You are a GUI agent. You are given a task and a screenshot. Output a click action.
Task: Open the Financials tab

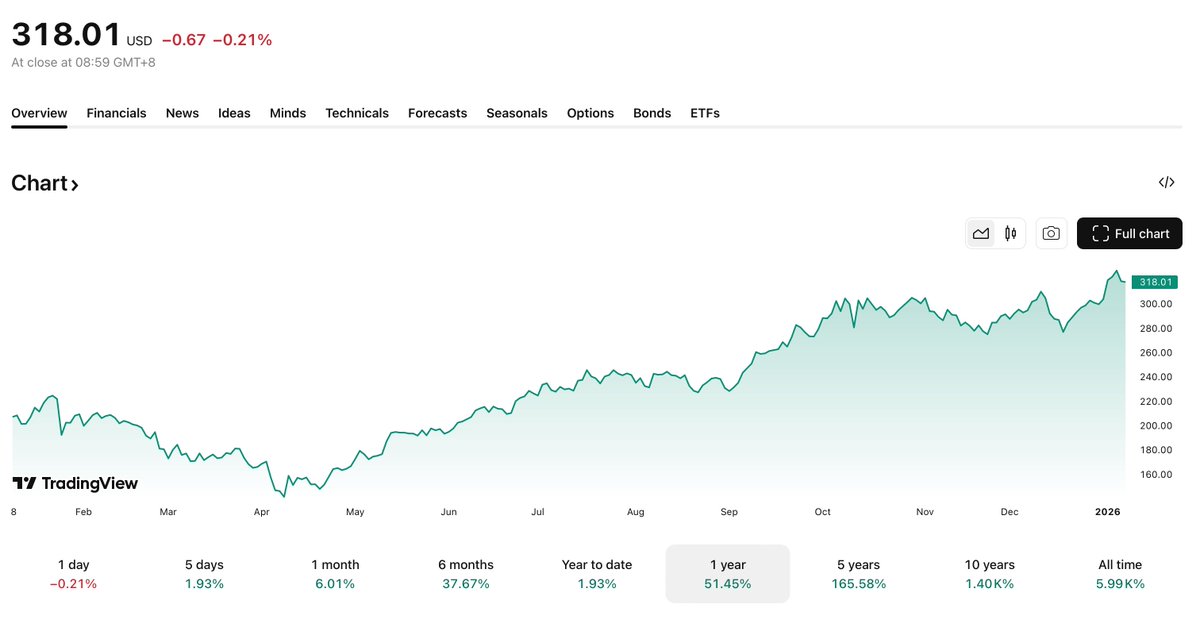tap(116, 113)
